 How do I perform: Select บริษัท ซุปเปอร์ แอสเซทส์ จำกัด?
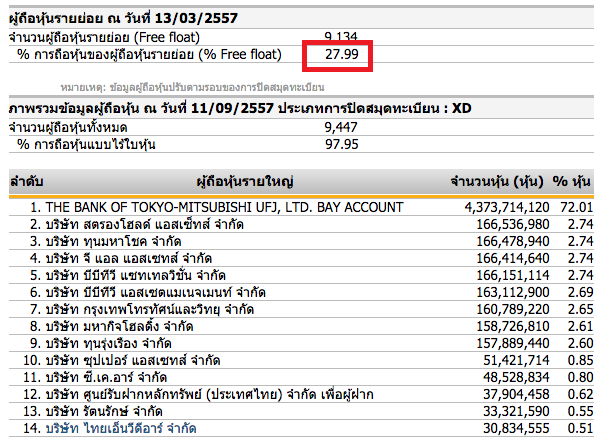pos(133,360)
